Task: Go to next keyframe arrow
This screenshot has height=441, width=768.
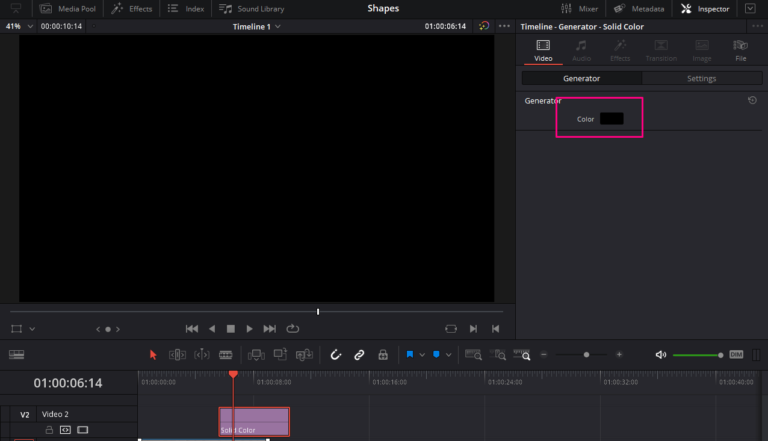Action: 118,329
